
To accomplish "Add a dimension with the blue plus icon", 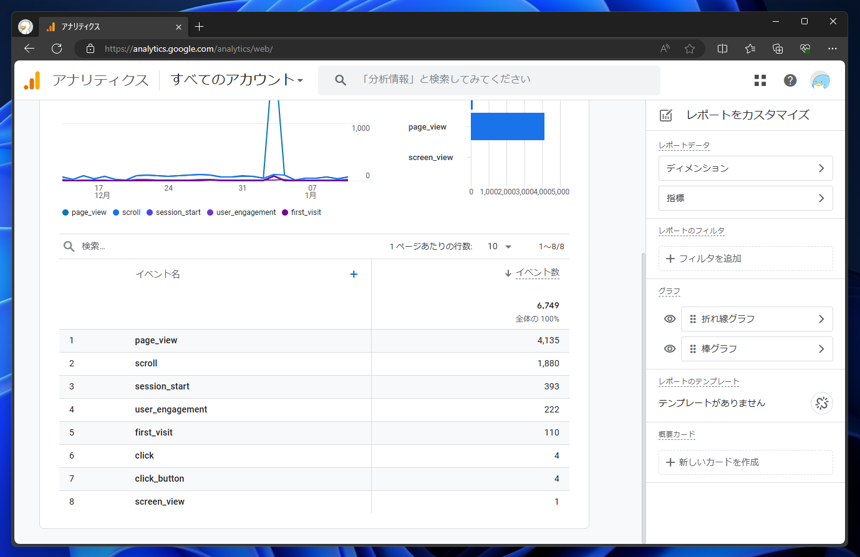I will [x=354, y=274].
